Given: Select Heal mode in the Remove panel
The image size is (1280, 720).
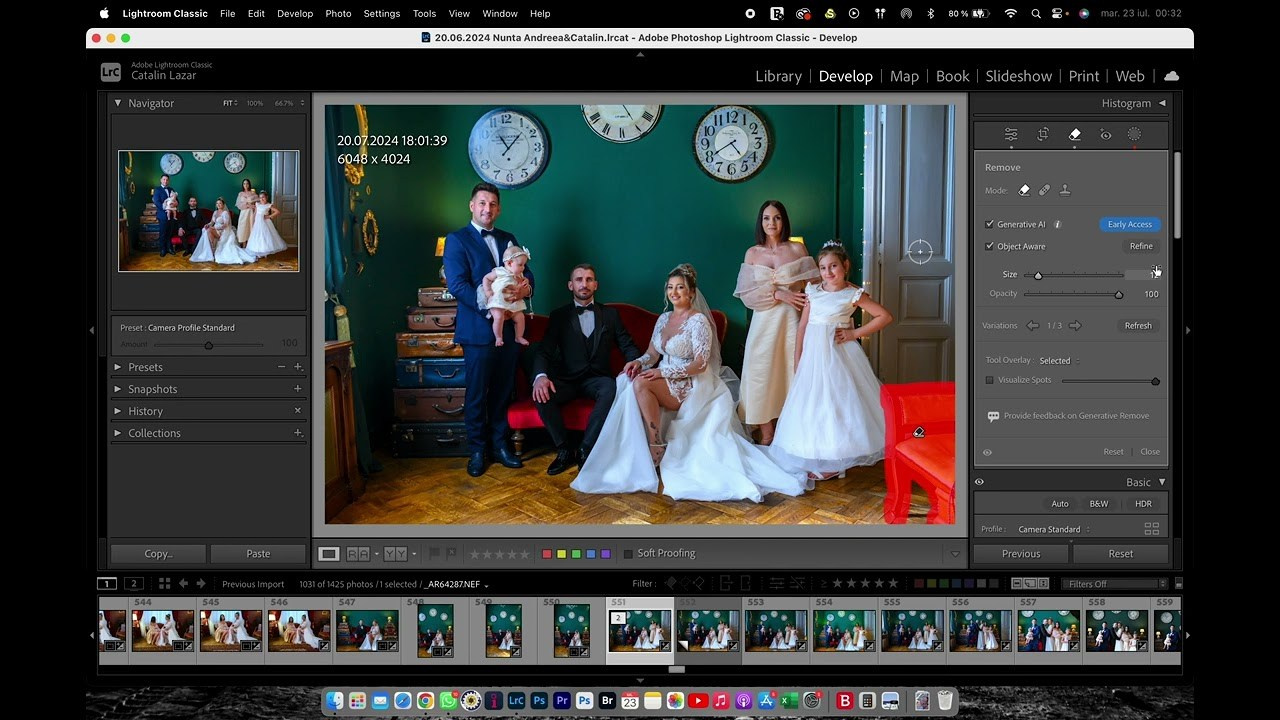Looking at the screenshot, I should pos(1045,189).
